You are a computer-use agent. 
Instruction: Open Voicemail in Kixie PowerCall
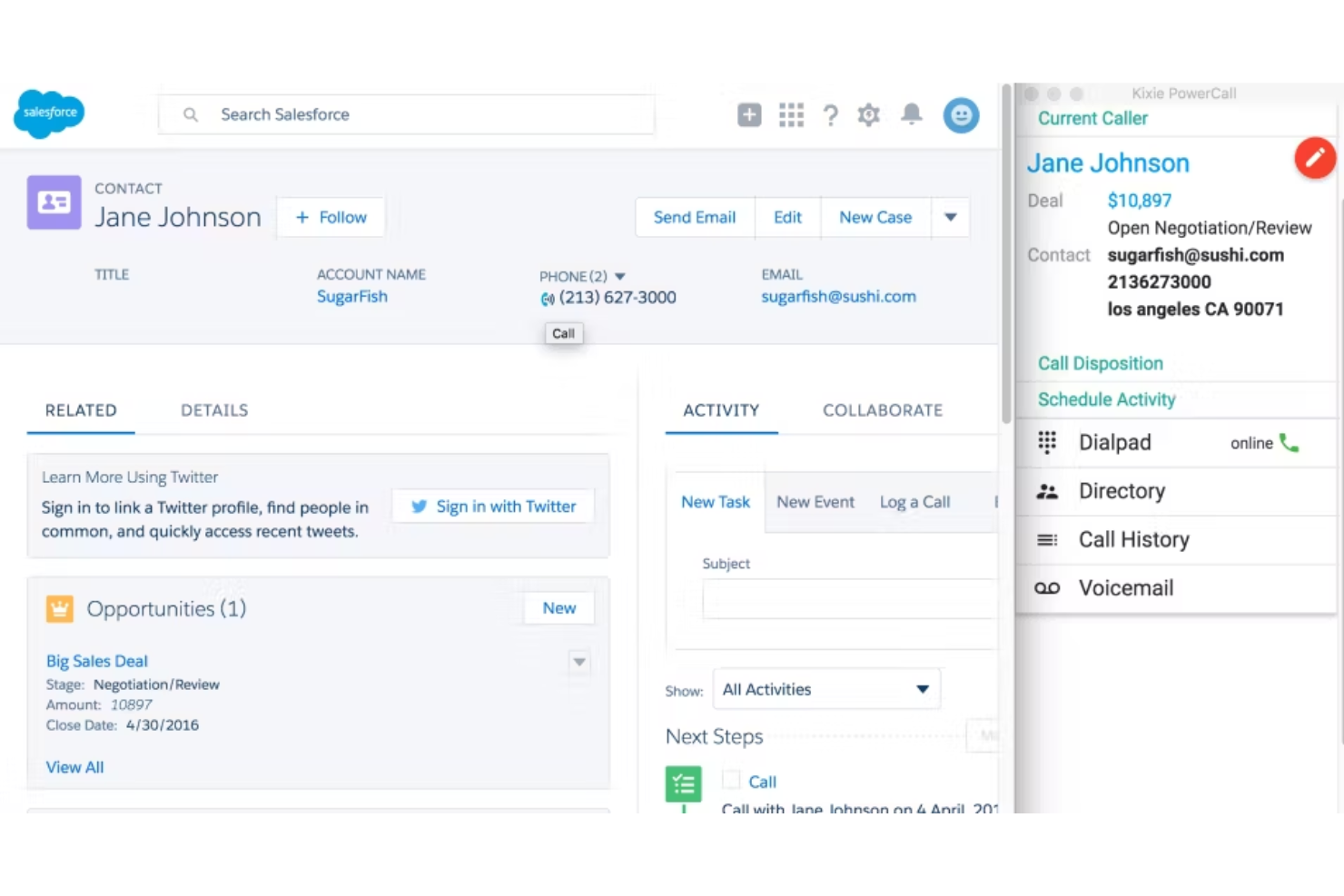pos(1176,588)
